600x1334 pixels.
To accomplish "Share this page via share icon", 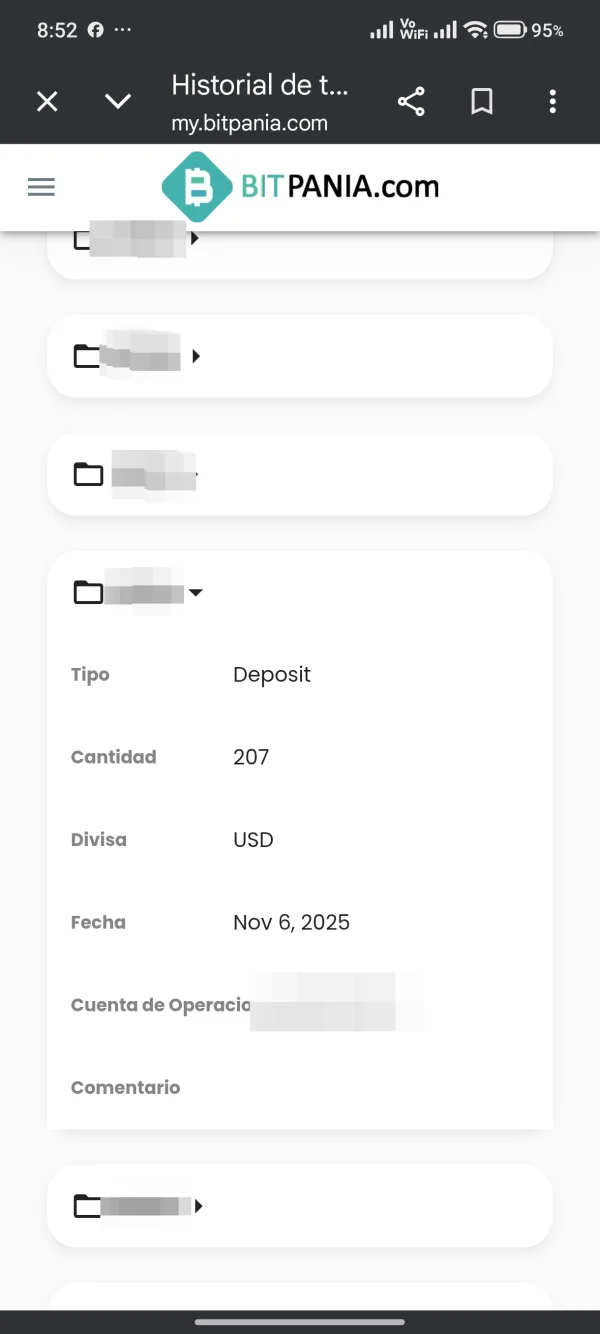I will pos(411,101).
